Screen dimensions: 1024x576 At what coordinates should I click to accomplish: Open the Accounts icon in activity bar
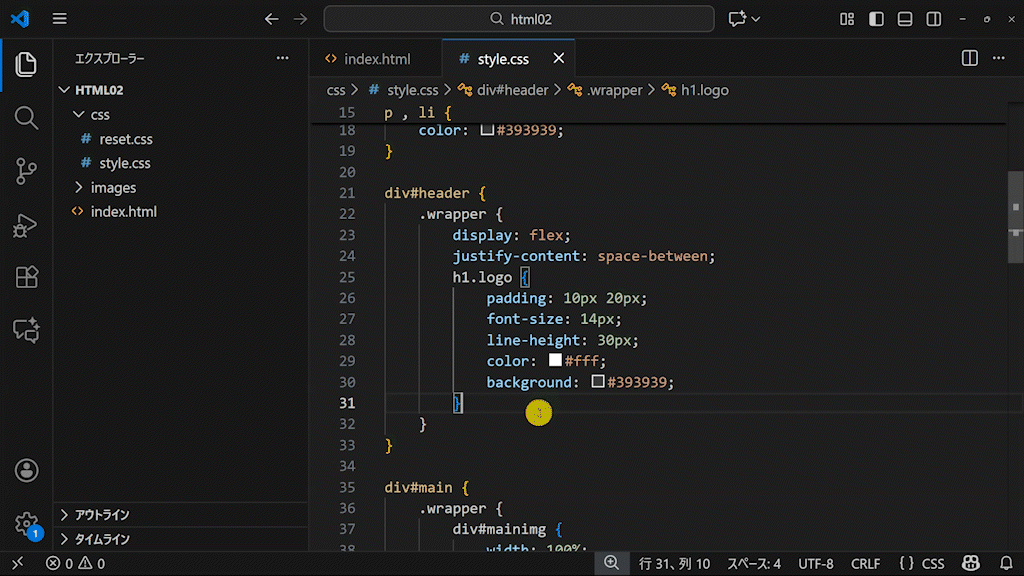(x=26, y=470)
